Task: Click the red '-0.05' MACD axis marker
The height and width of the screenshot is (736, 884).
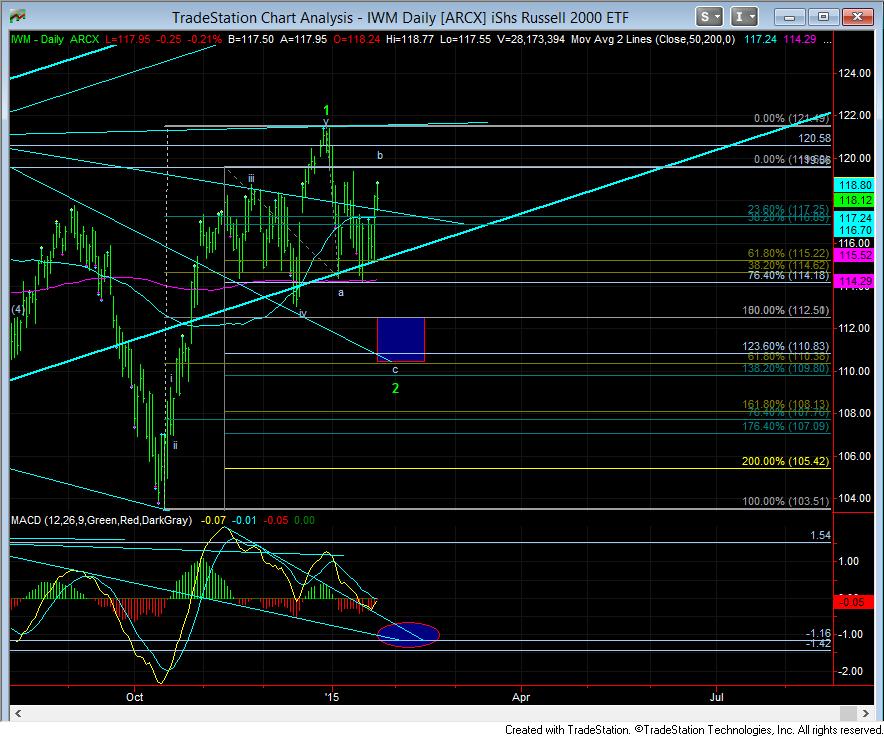Action: pyautogui.click(x=851, y=602)
